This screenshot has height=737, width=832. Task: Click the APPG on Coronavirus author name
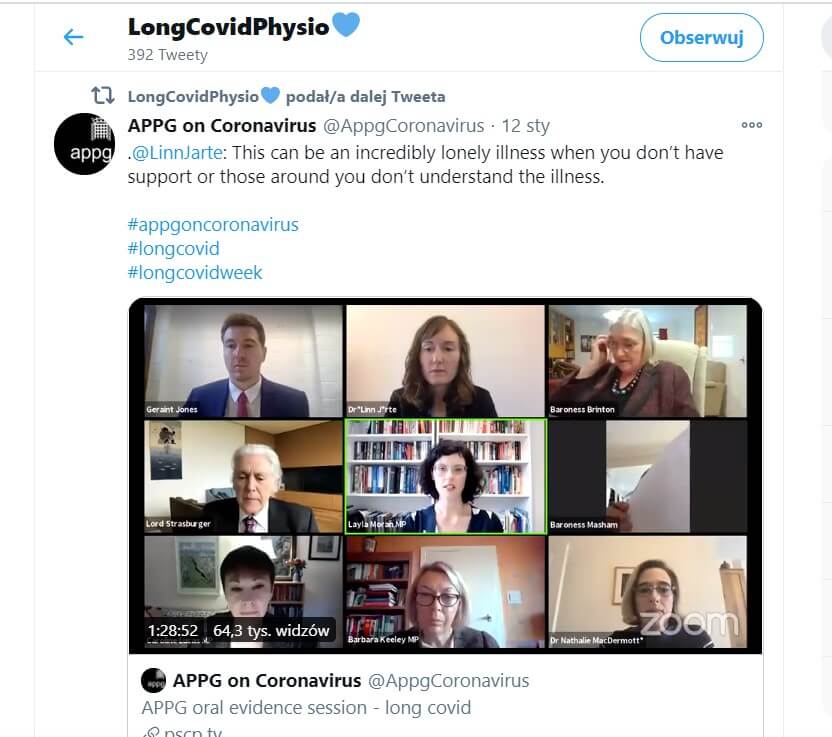point(222,126)
